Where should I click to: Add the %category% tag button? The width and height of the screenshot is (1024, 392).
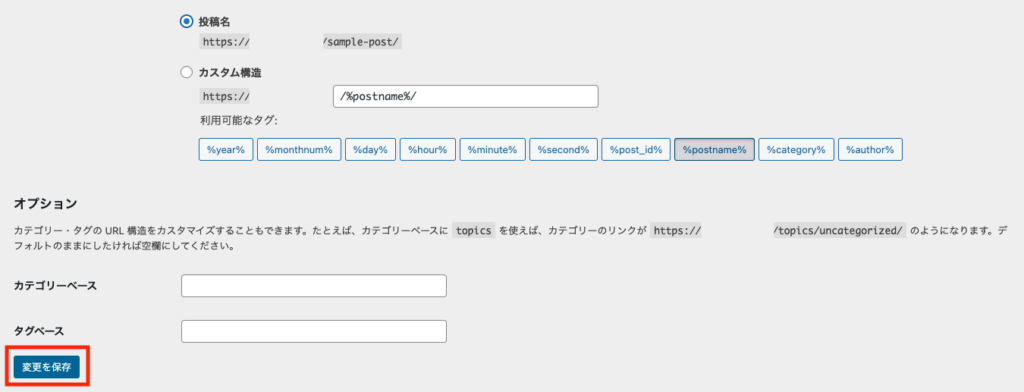(x=796, y=150)
